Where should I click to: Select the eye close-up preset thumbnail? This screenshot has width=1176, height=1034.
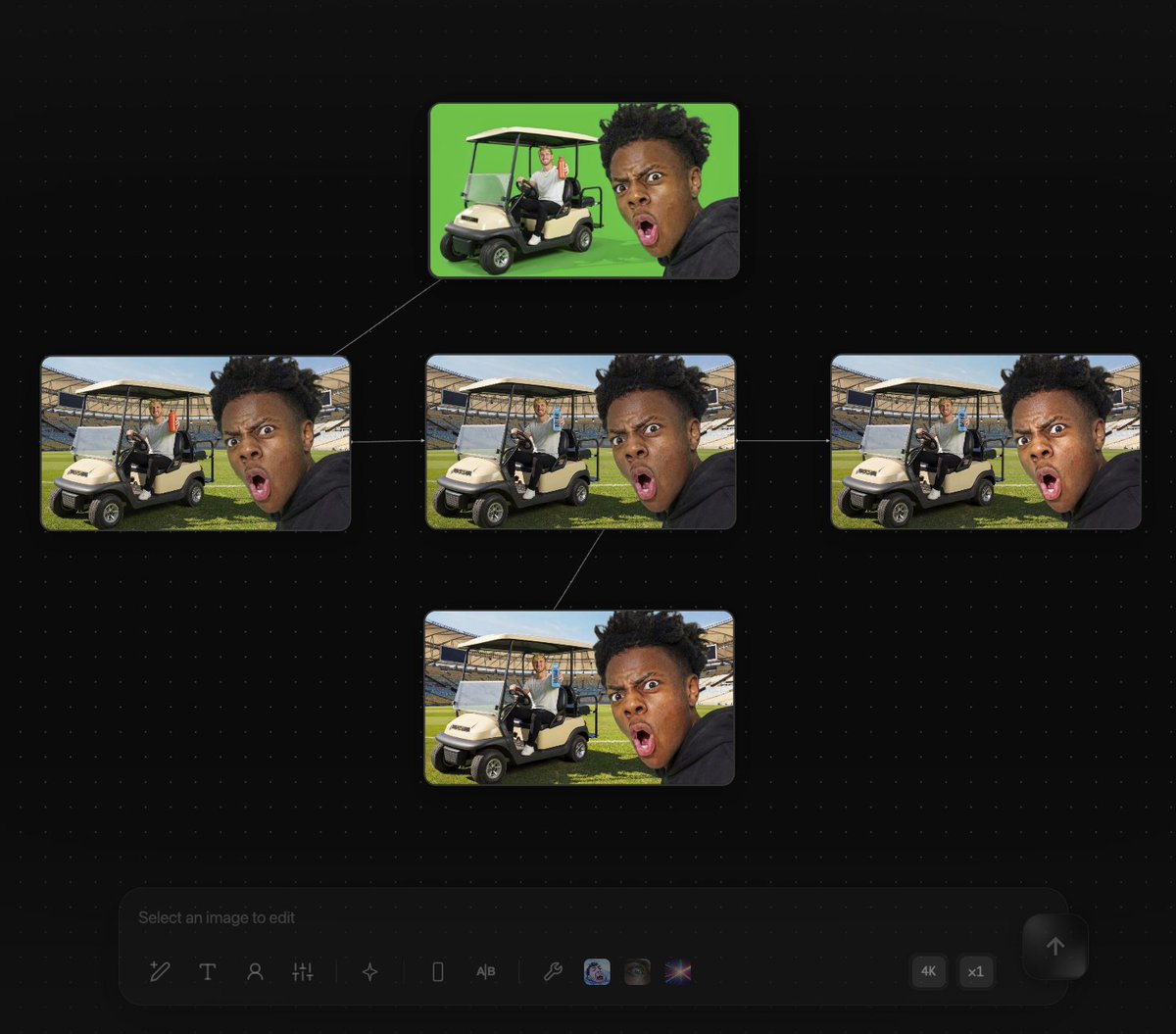coord(637,971)
